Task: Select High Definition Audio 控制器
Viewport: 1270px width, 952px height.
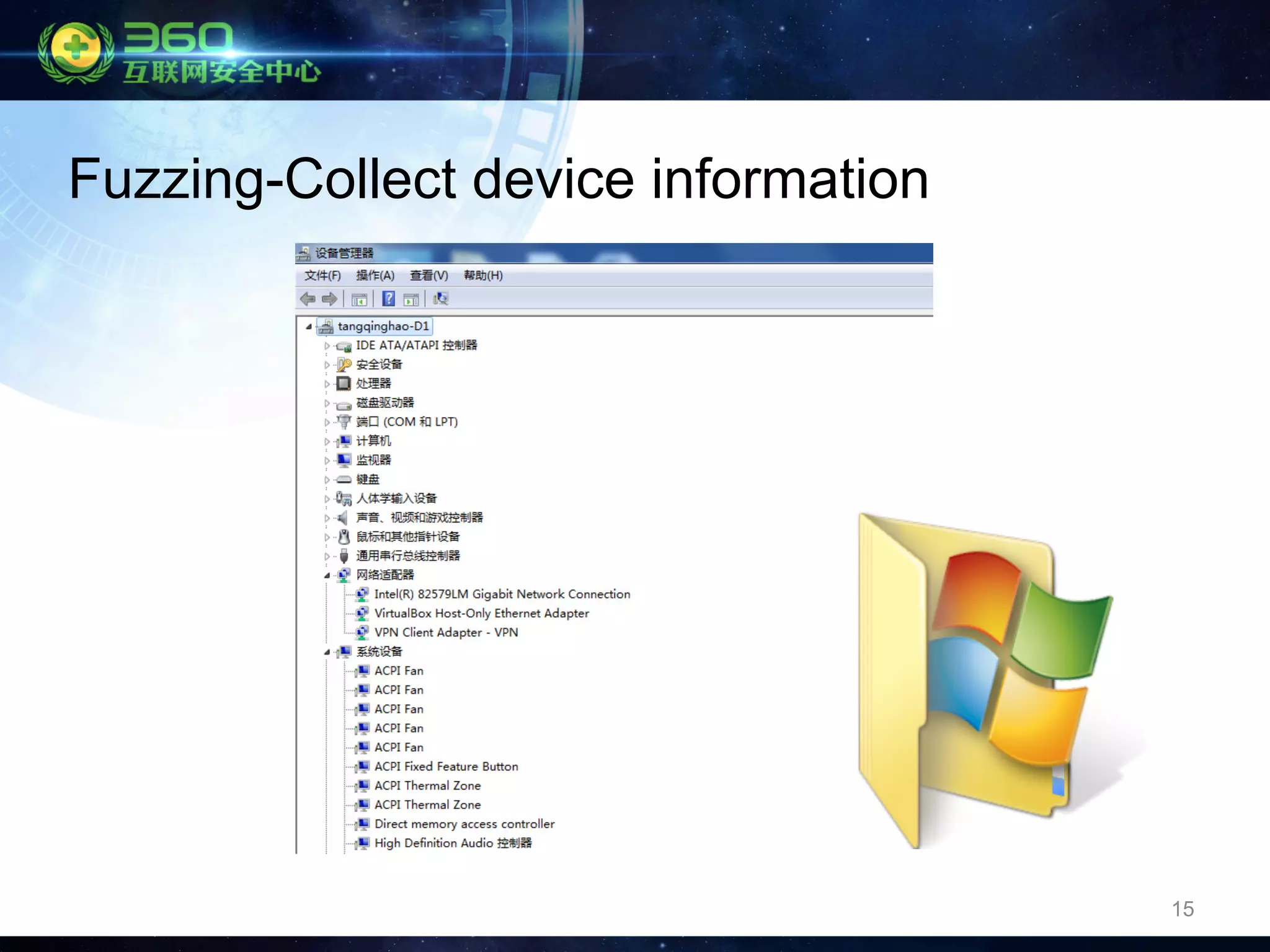Action: point(453,844)
